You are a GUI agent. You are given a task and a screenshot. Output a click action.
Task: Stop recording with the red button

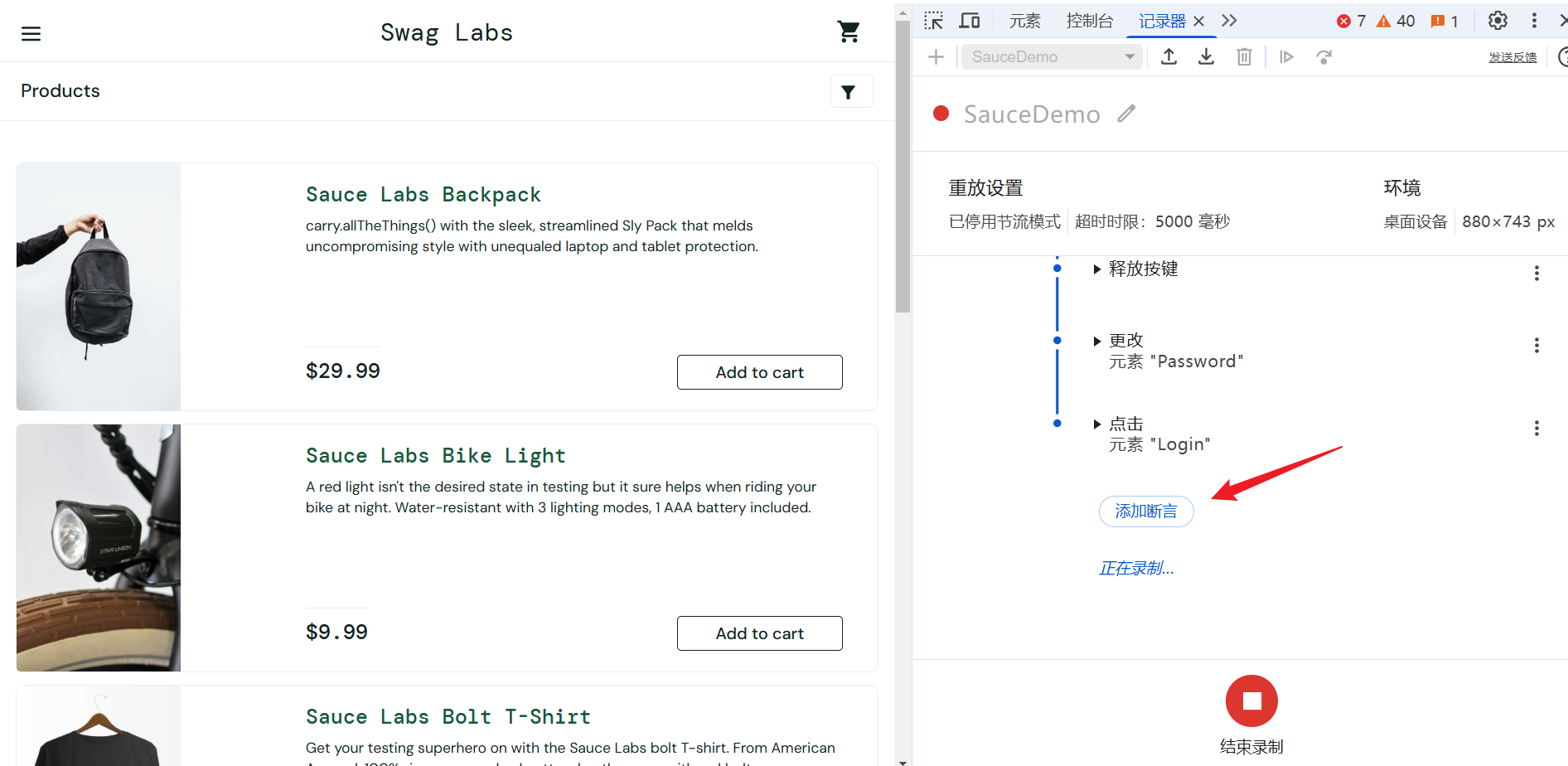point(1251,701)
